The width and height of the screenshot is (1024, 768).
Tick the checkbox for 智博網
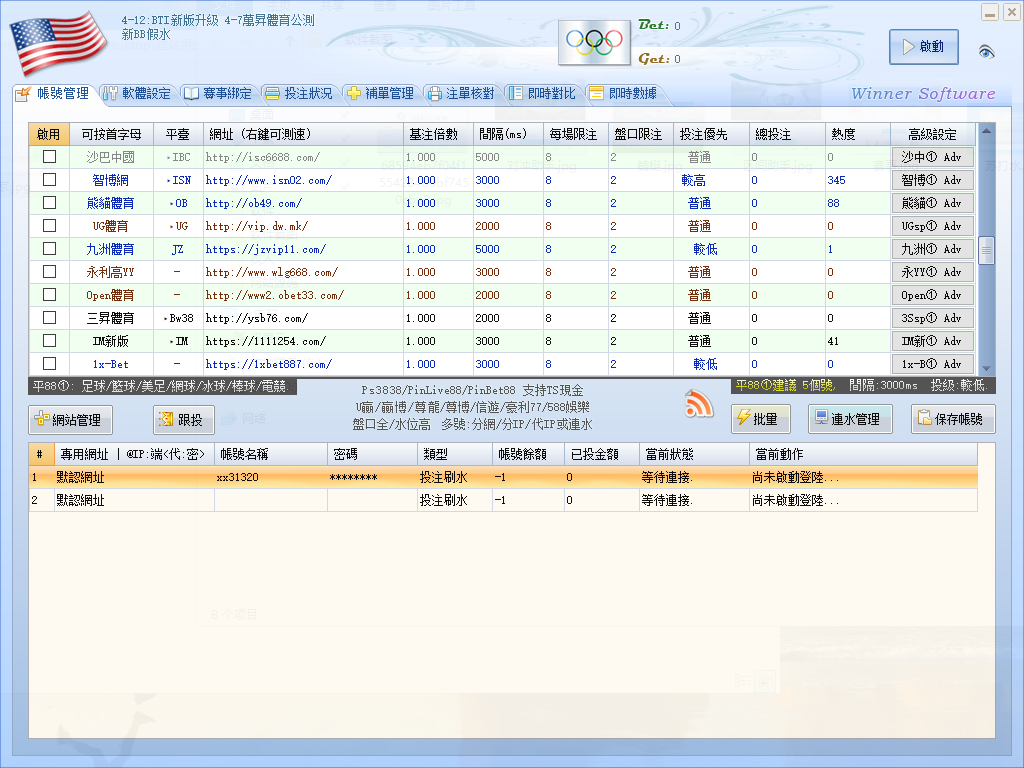(x=49, y=180)
